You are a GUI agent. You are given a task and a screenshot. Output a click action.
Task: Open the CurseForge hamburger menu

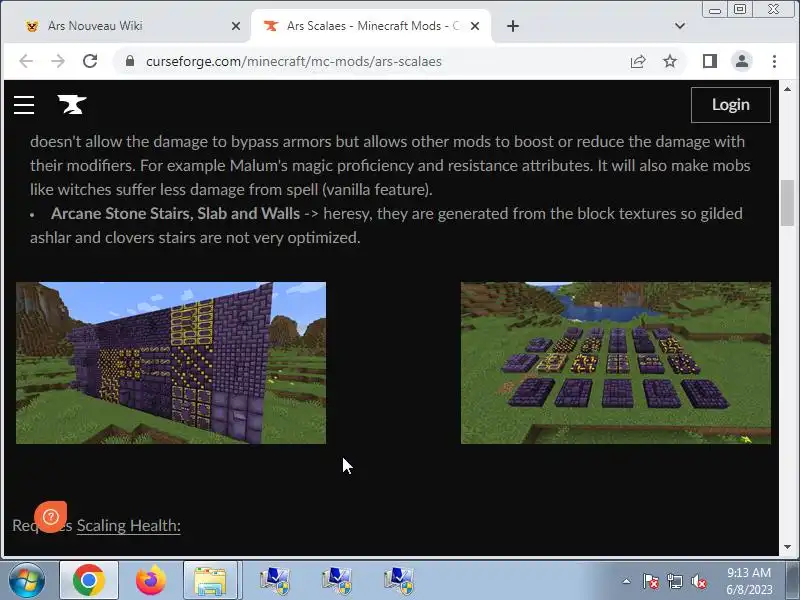click(x=24, y=105)
